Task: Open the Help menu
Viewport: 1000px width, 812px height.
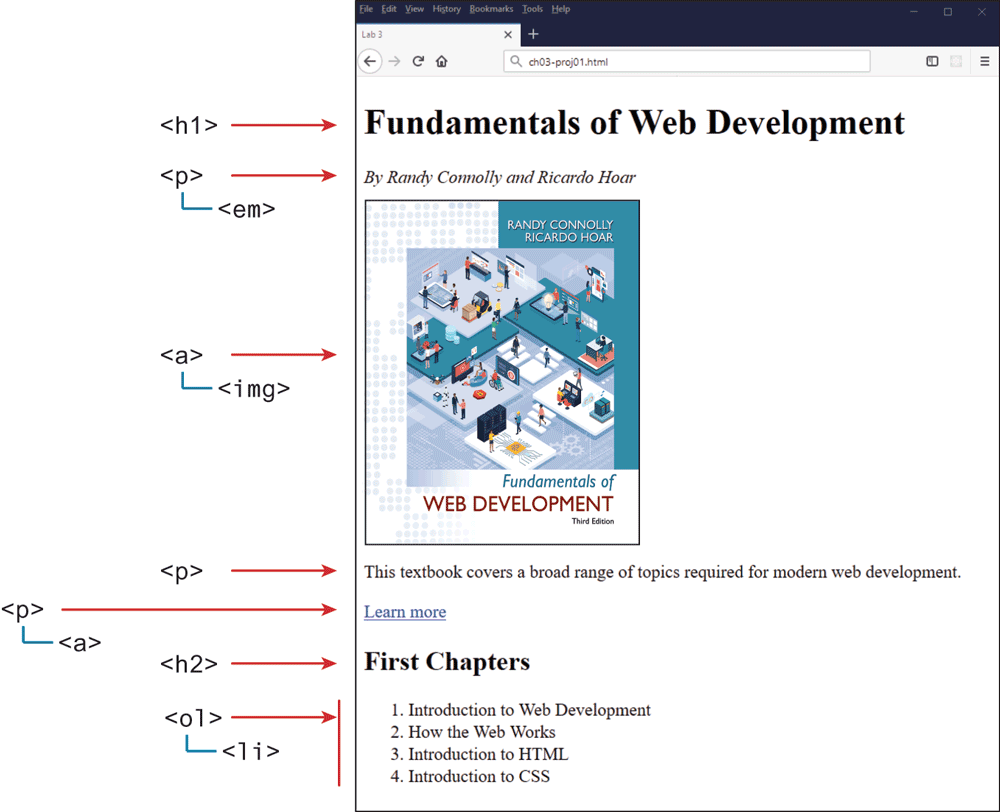Action: (561, 9)
